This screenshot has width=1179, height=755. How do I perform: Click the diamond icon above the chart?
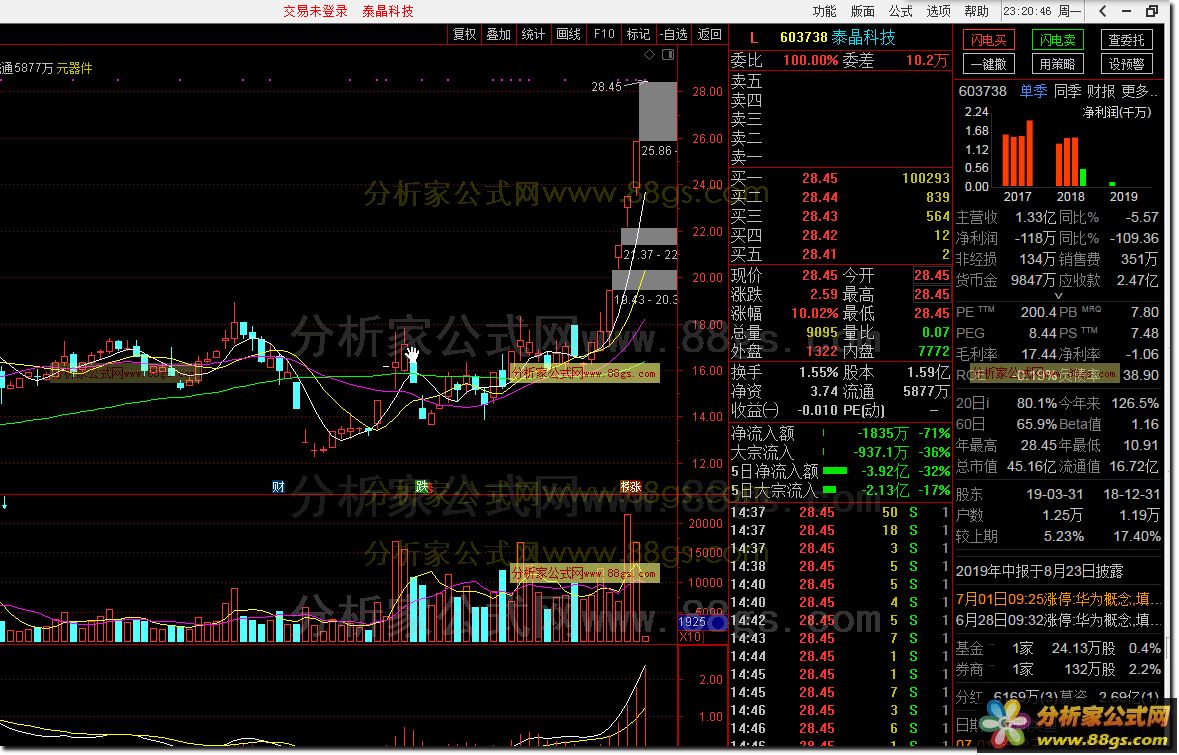(x=650, y=55)
